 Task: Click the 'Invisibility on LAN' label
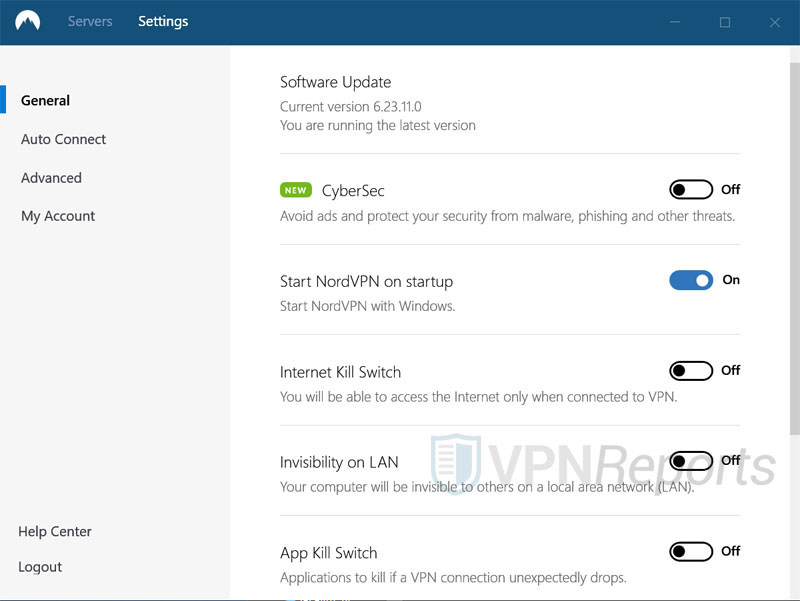(x=339, y=462)
